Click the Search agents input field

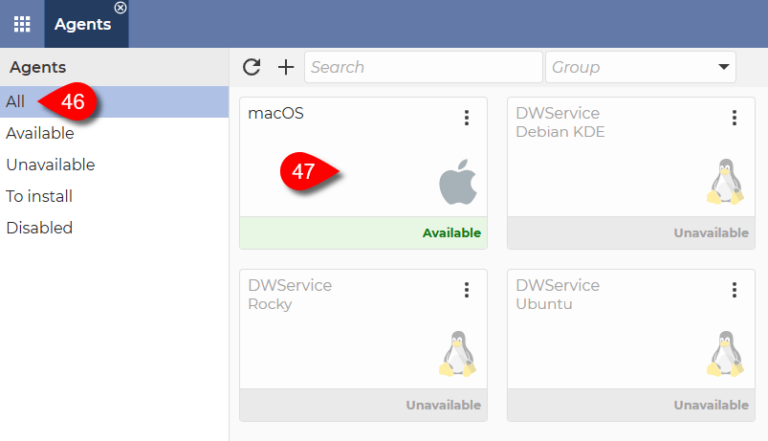422,67
